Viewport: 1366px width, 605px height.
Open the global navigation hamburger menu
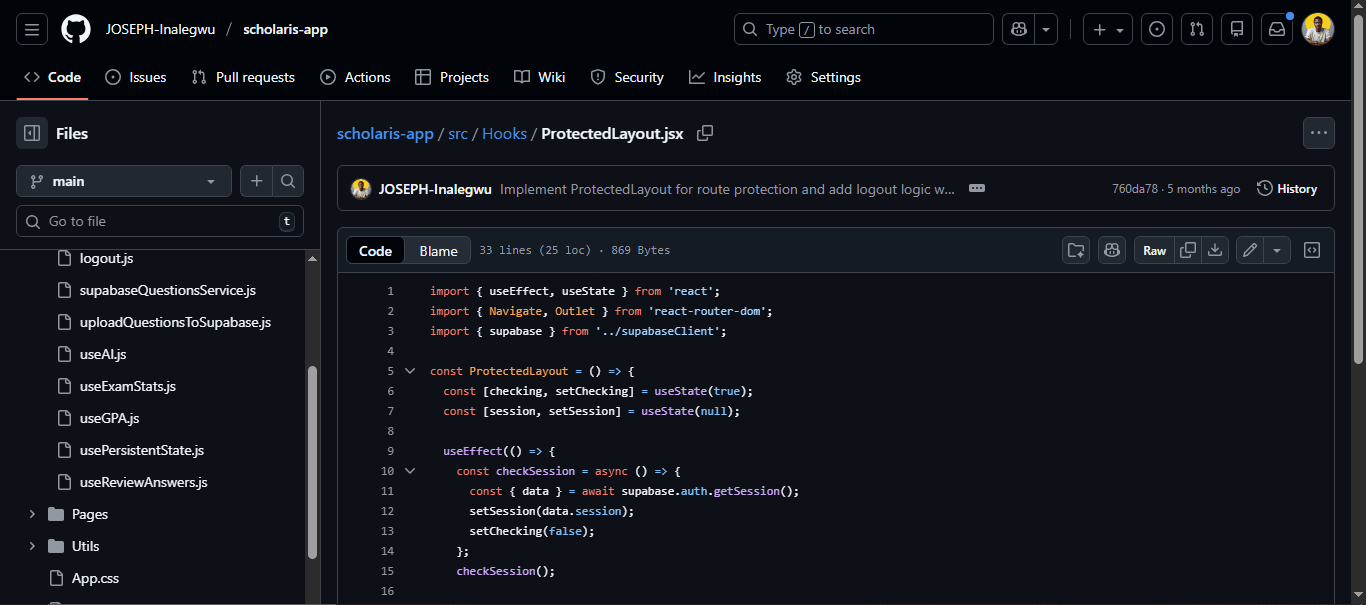pyautogui.click(x=31, y=29)
